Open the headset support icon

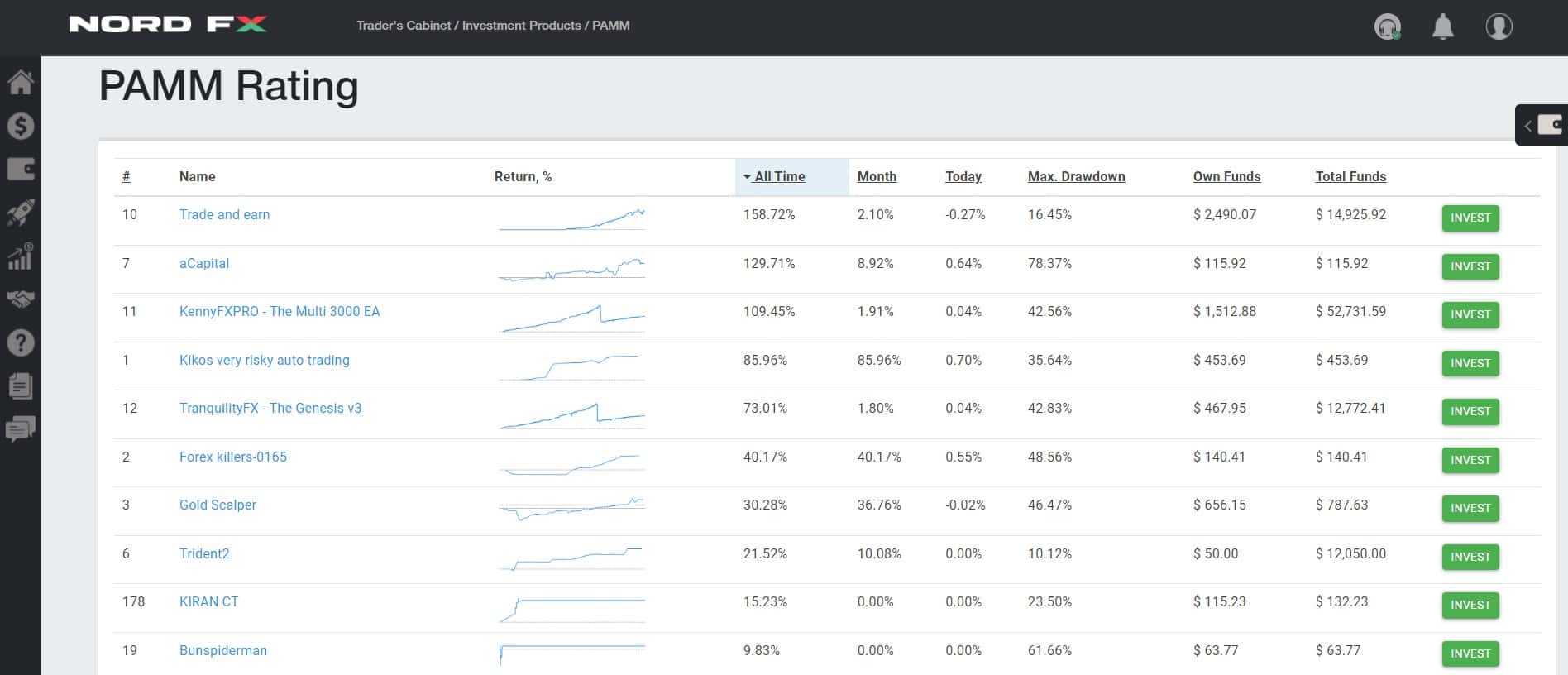tap(1388, 27)
